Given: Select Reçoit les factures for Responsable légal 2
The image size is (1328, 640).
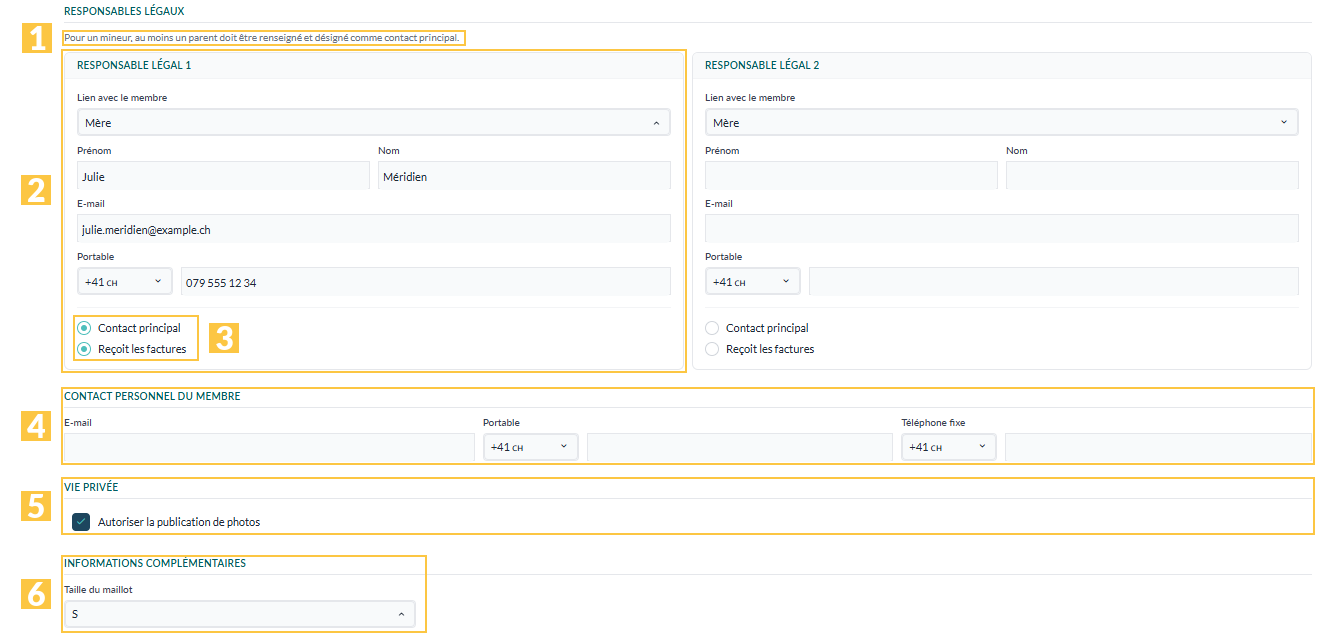Looking at the screenshot, I should [x=712, y=349].
